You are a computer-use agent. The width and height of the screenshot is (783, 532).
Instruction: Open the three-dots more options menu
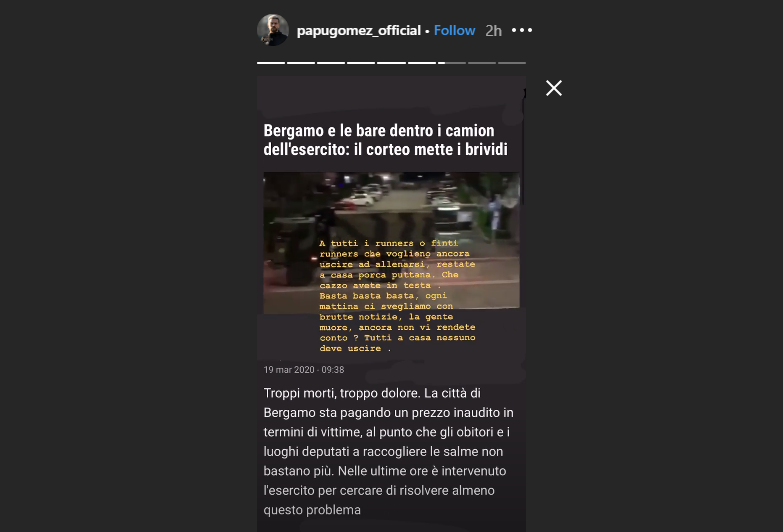[x=522, y=30]
